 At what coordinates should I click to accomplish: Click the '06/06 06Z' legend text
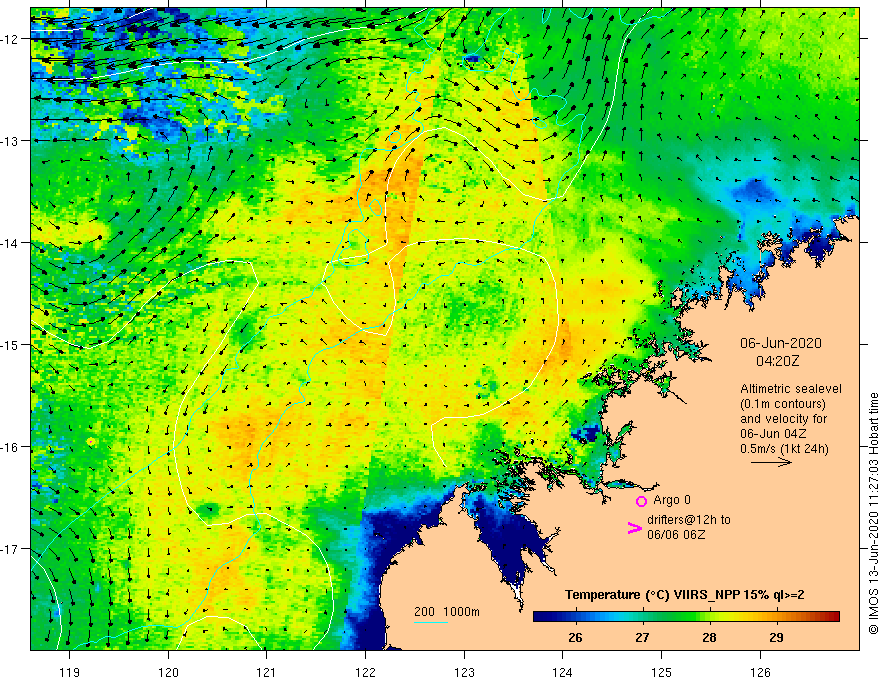point(676,534)
